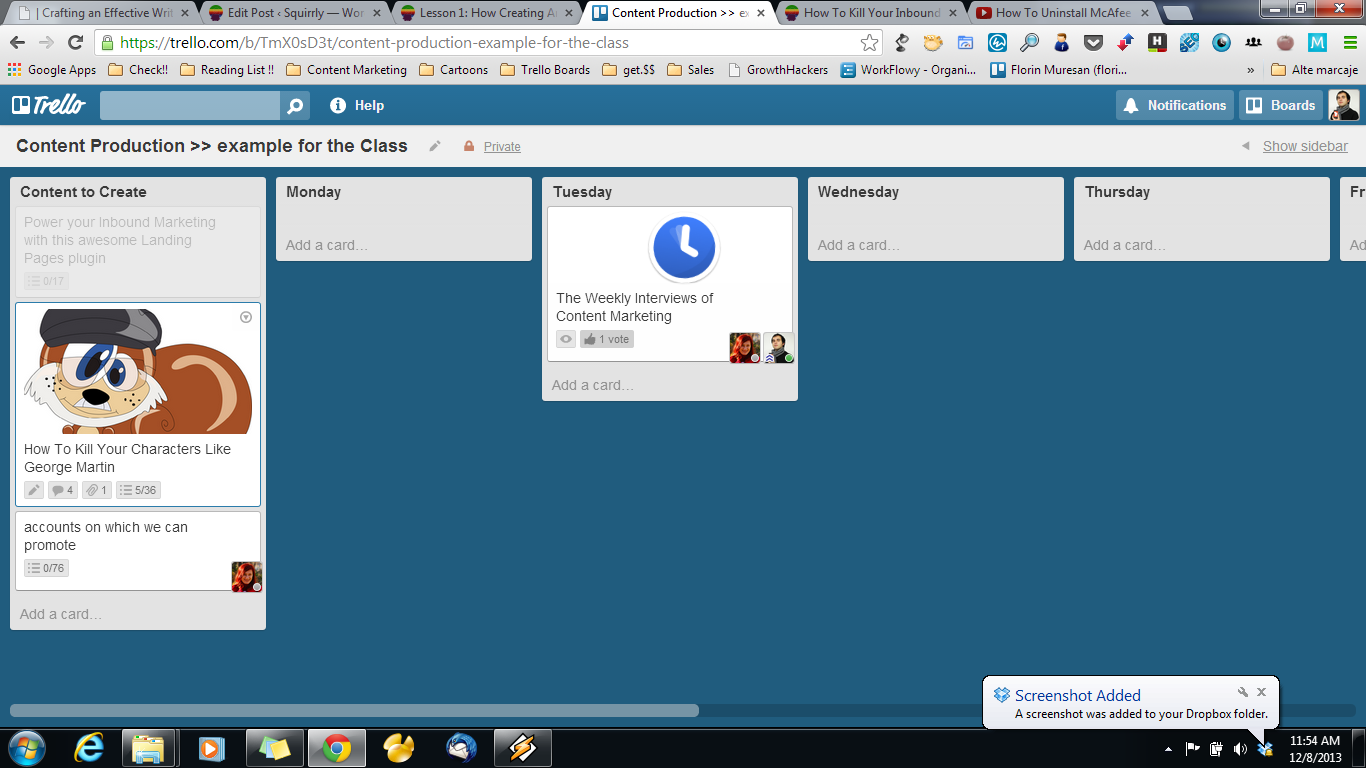
Task: Bookmark page with the star icon
Action: point(869,42)
